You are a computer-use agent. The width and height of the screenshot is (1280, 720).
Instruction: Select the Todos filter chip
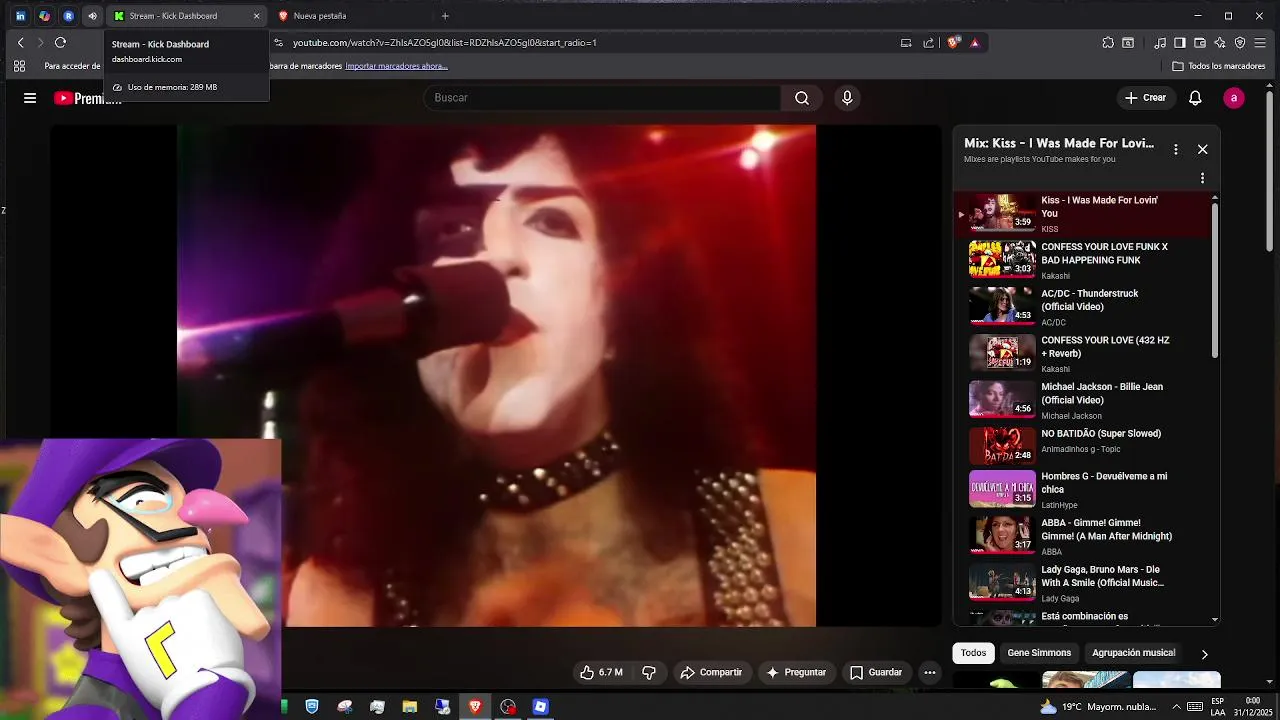tap(973, 653)
